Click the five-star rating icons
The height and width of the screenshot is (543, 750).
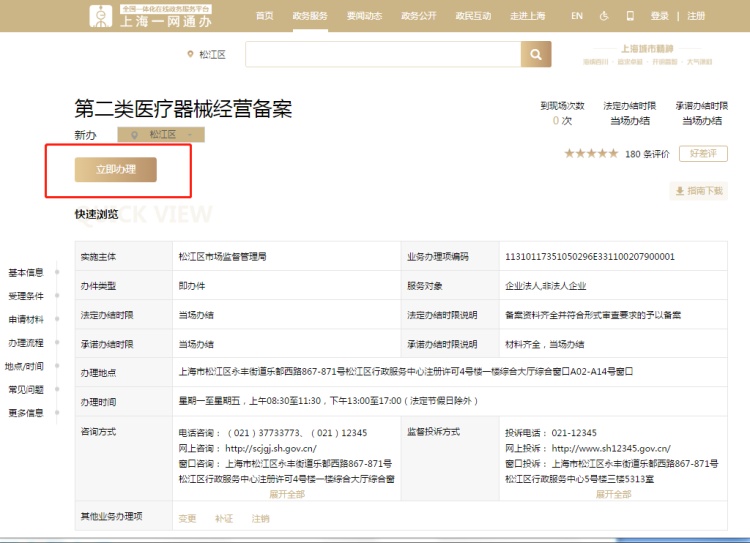[591, 153]
